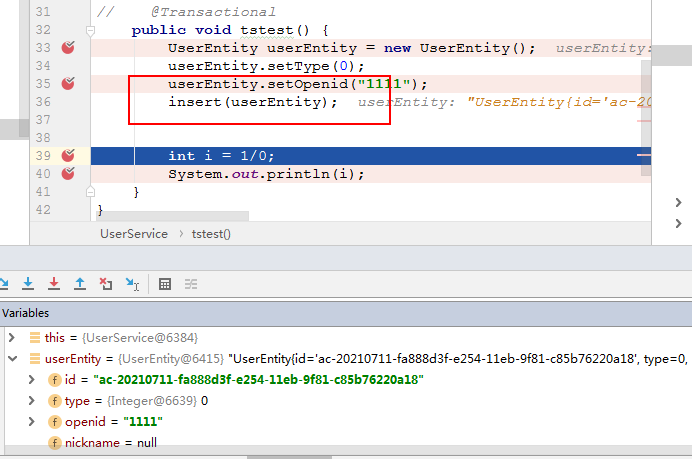Click {Integer@6639} type value
Image resolution: width=692 pixels, height=459 pixels.
[x=152, y=401]
